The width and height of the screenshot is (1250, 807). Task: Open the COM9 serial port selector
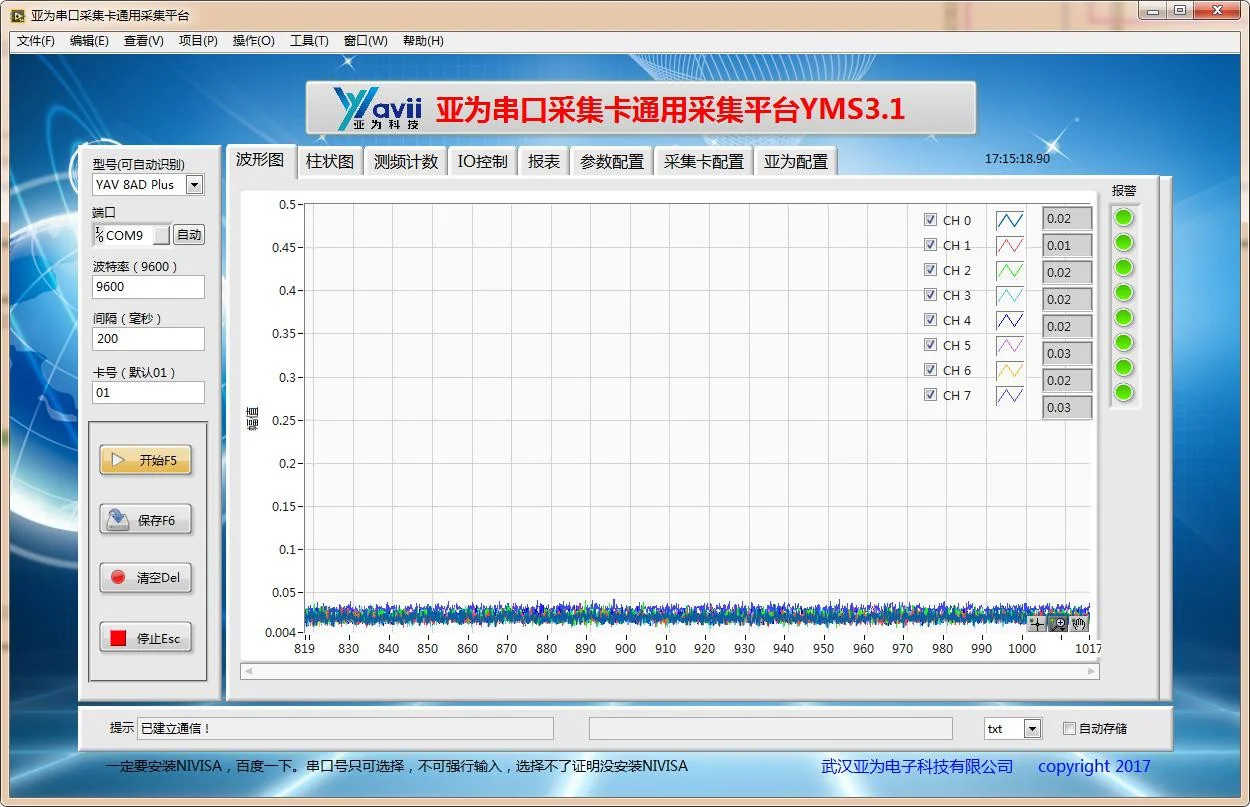click(132, 235)
